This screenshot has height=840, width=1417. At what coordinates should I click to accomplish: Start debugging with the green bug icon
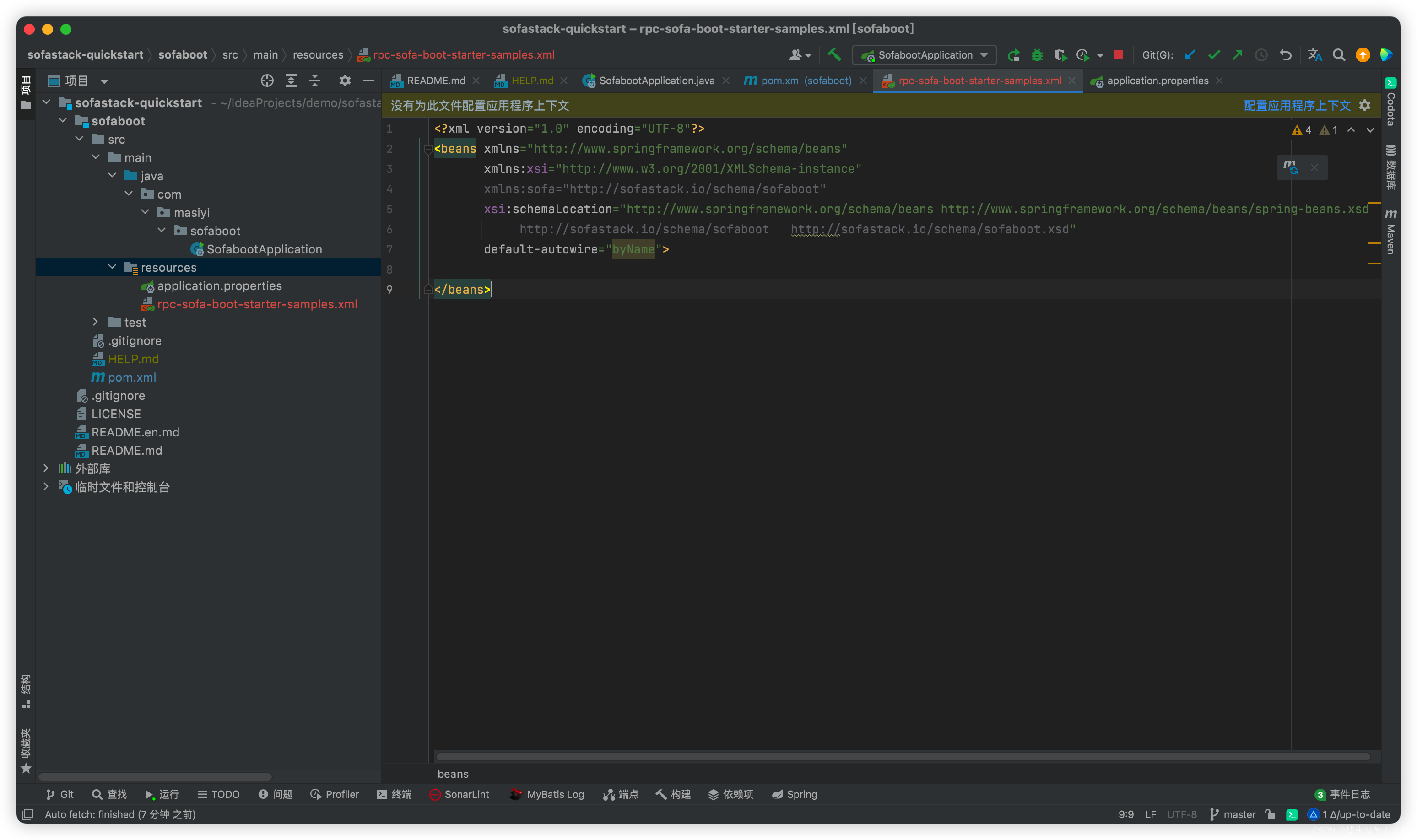[1037, 55]
